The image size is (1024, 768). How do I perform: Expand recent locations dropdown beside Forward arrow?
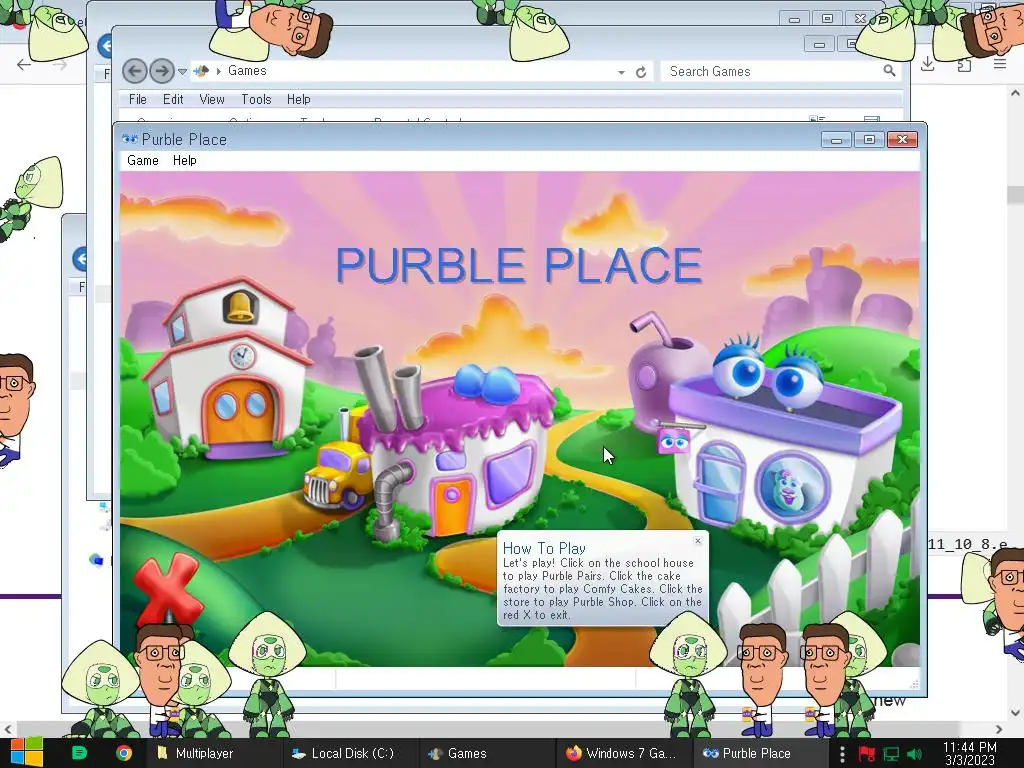tap(183, 71)
